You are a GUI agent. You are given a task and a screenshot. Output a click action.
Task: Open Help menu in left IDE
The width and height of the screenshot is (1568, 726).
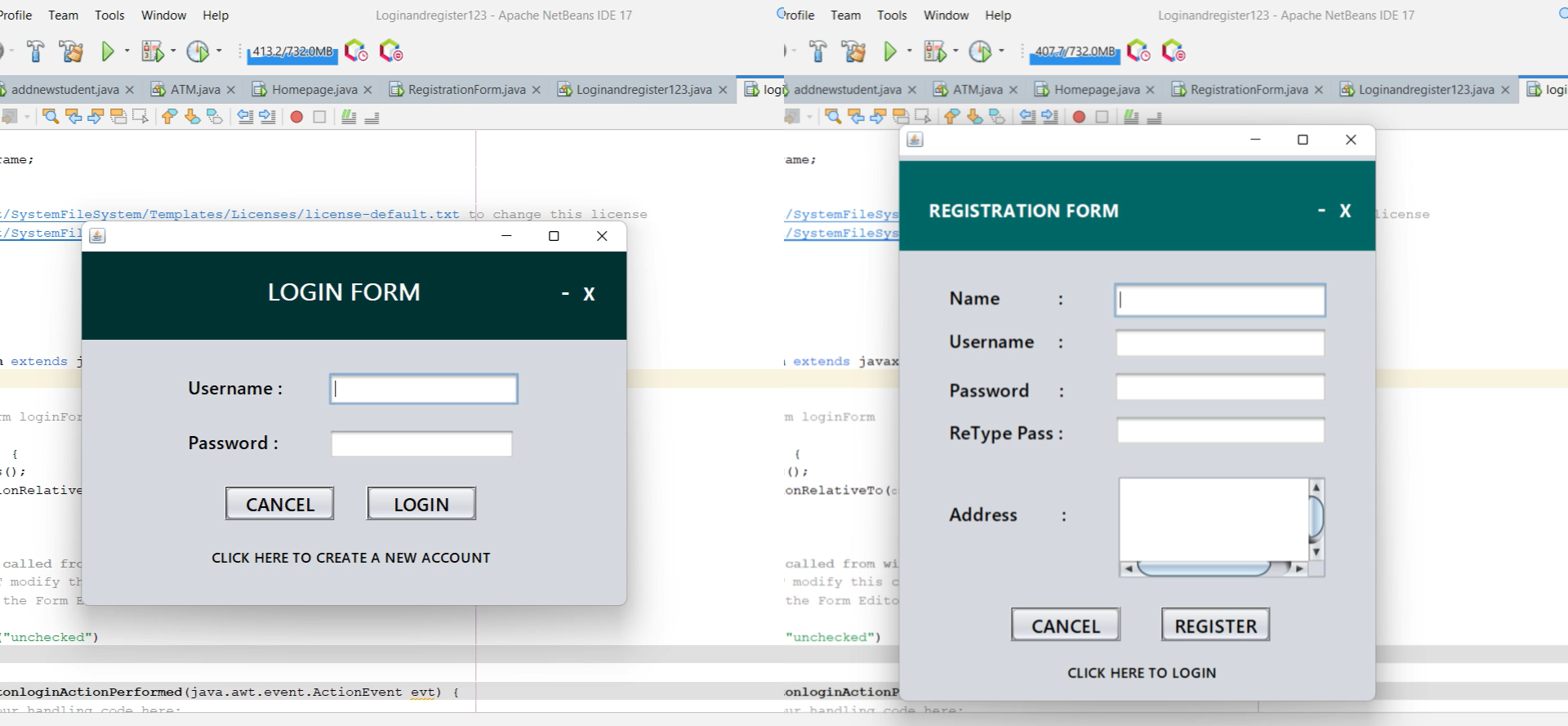coord(216,16)
